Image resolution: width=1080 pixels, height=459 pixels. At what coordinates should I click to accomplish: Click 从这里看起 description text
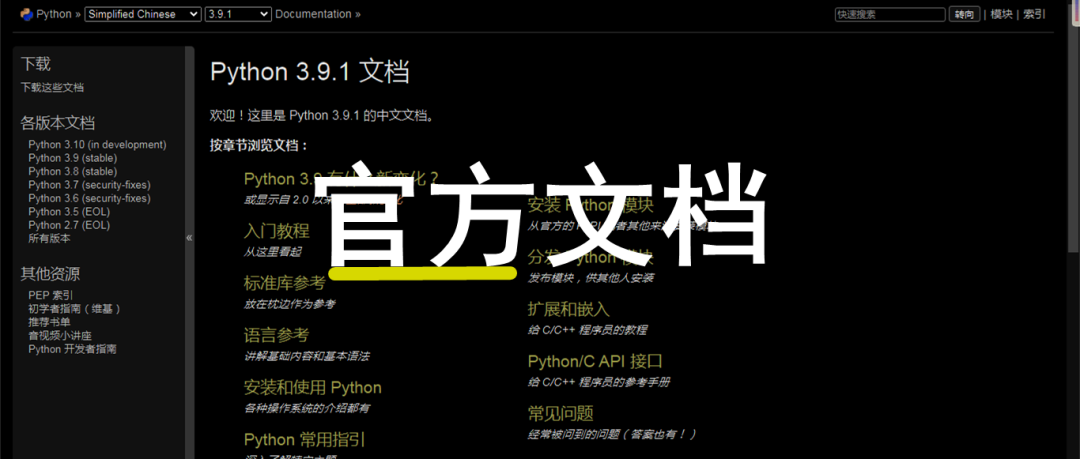point(272,252)
